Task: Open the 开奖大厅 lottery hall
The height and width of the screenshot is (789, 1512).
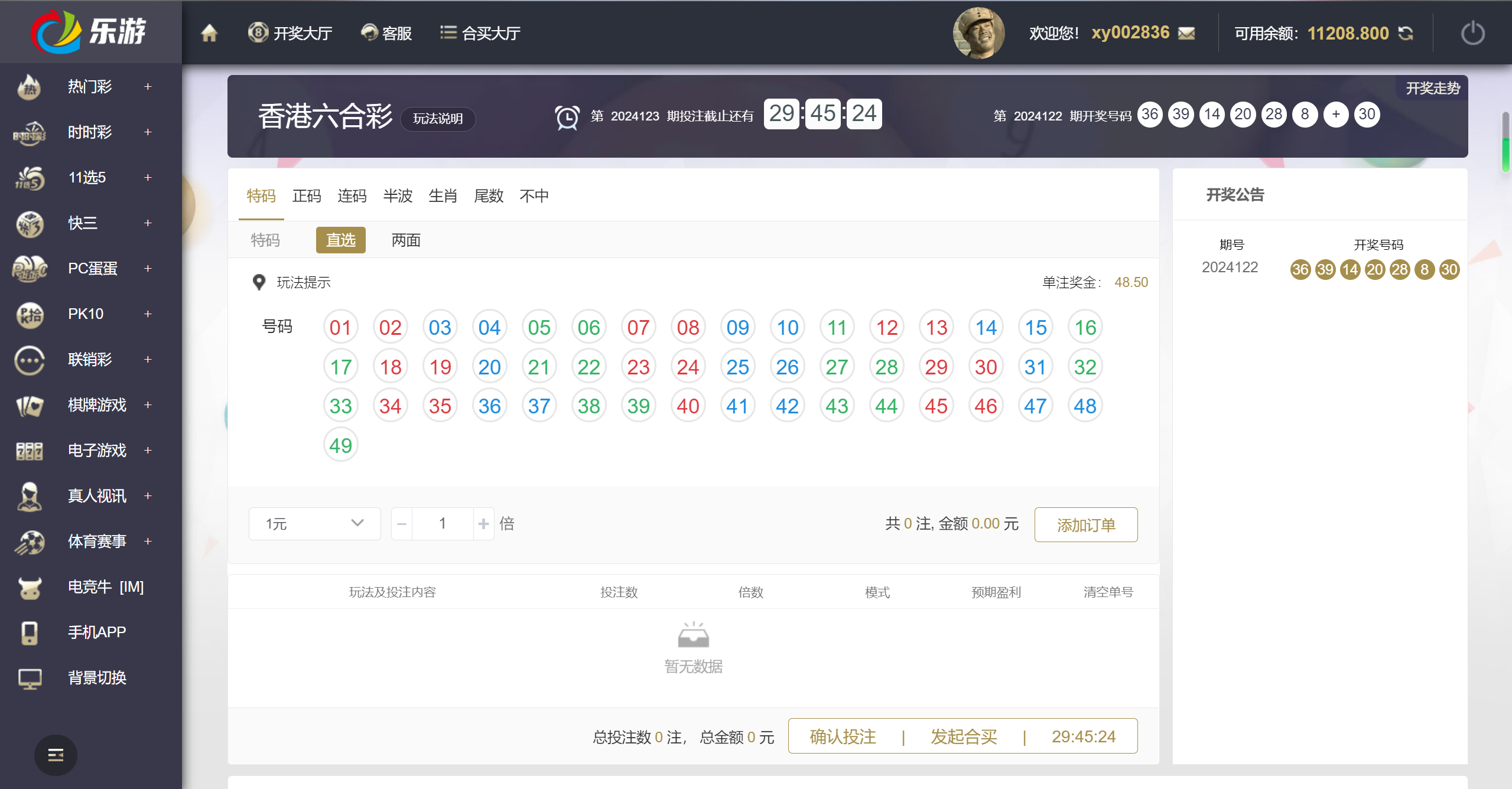Action: (290, 33)
